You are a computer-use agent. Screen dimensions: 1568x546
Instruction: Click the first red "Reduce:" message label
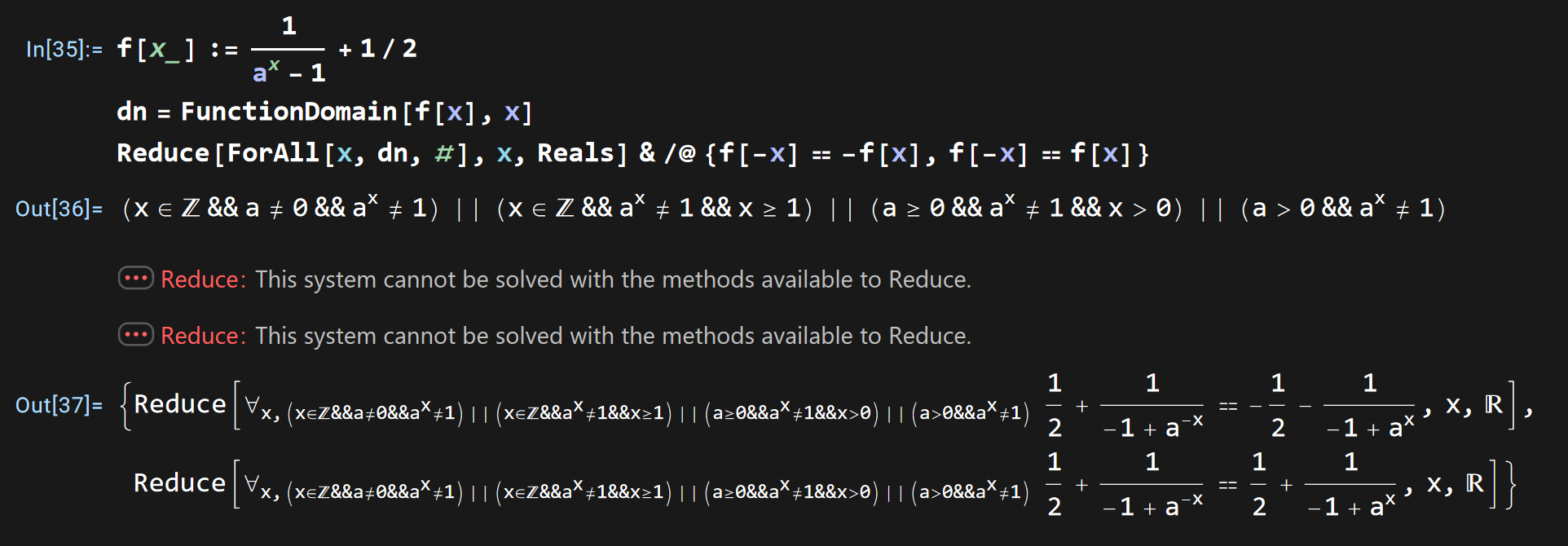click(x=203, y=280)
